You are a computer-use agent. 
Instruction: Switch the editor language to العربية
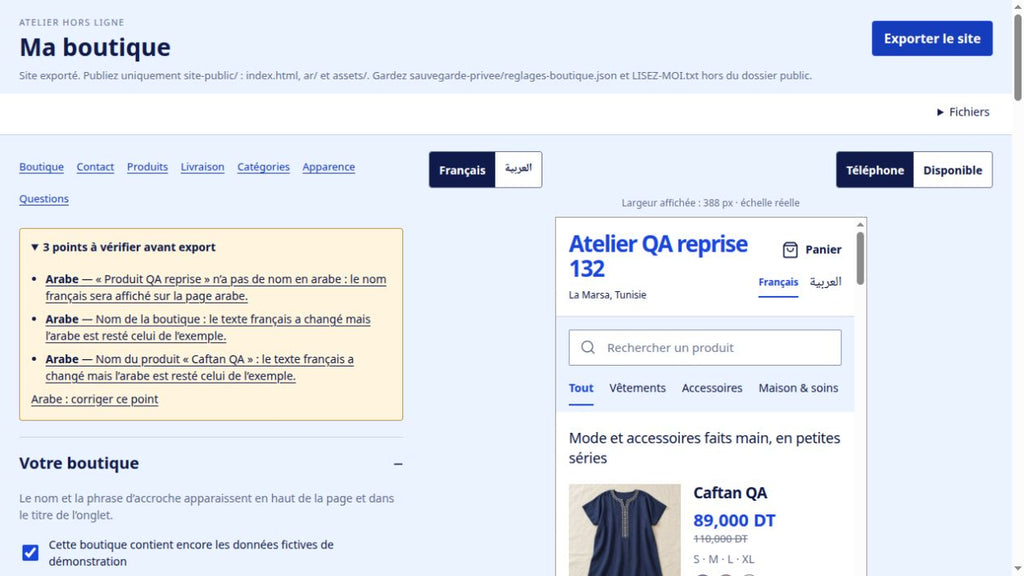point(519,170)
